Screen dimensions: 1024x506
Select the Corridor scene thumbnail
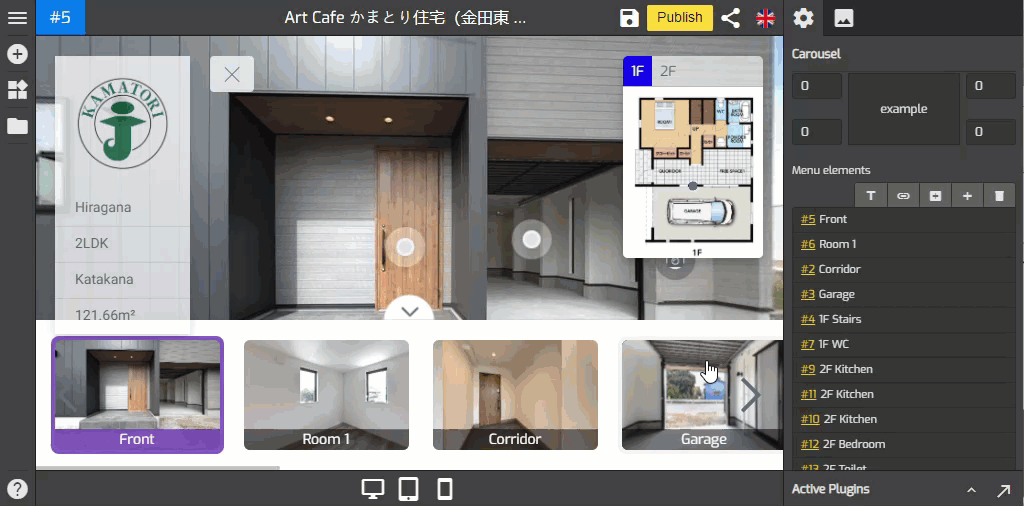515,395
